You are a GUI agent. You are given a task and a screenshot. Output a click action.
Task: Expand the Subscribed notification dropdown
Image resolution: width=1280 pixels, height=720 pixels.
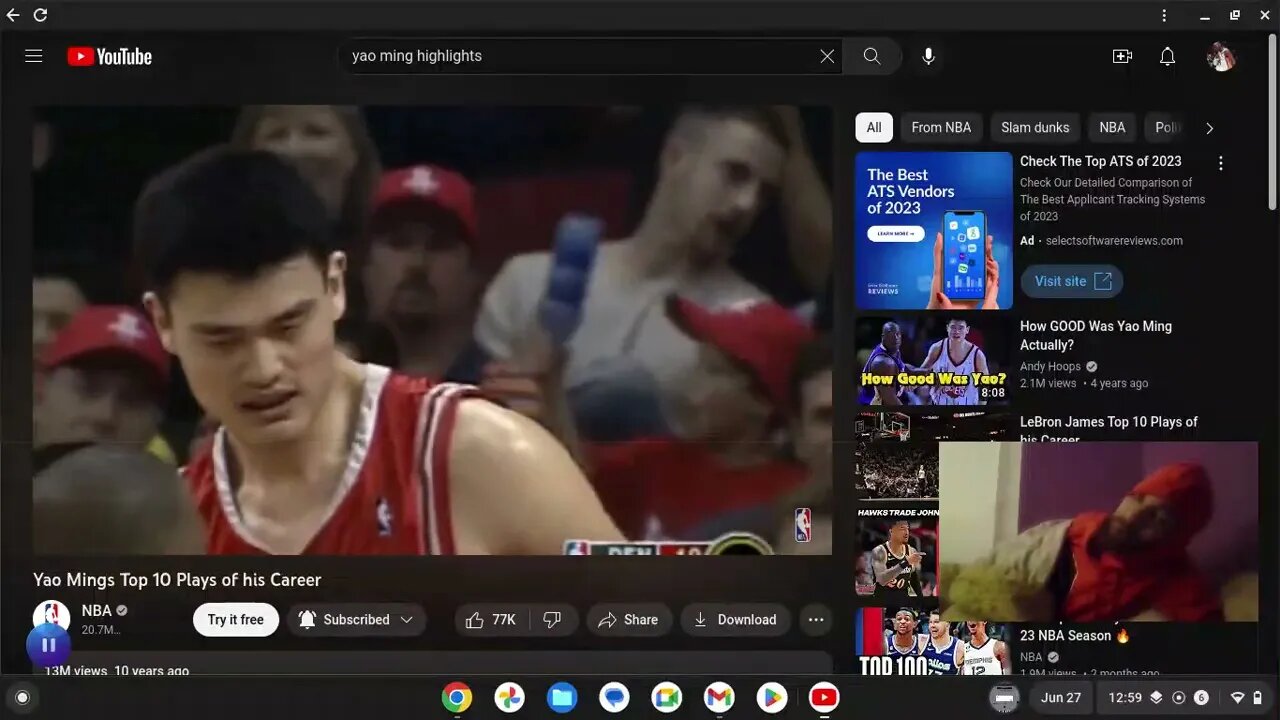point(357,620)
